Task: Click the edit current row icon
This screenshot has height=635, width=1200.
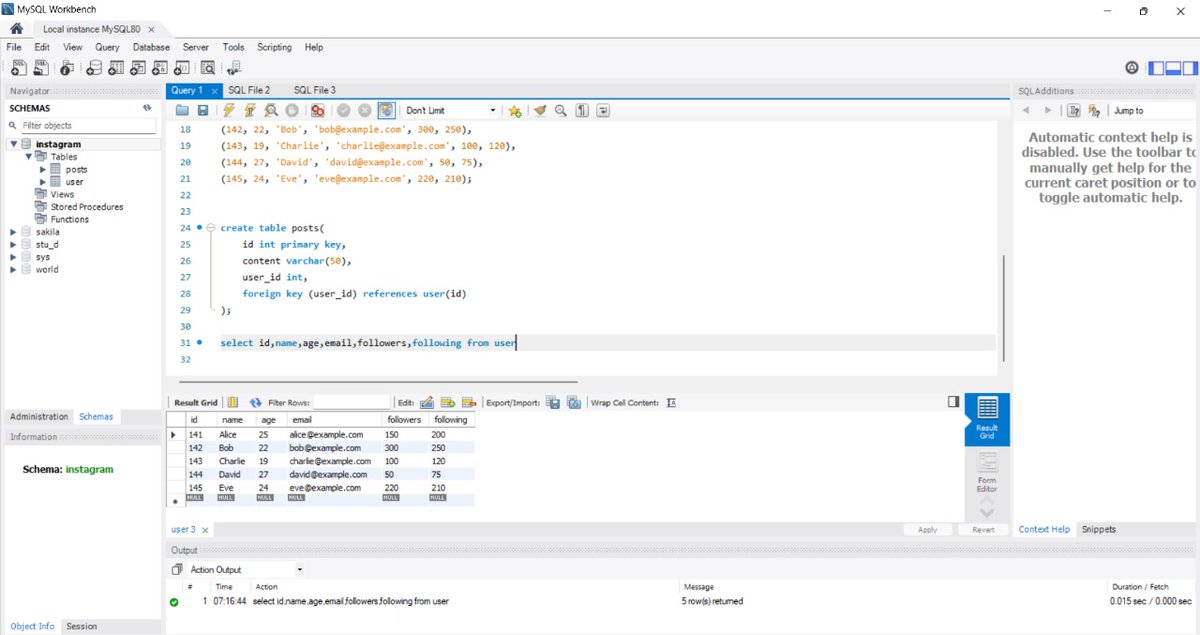Action: (427, 402)
